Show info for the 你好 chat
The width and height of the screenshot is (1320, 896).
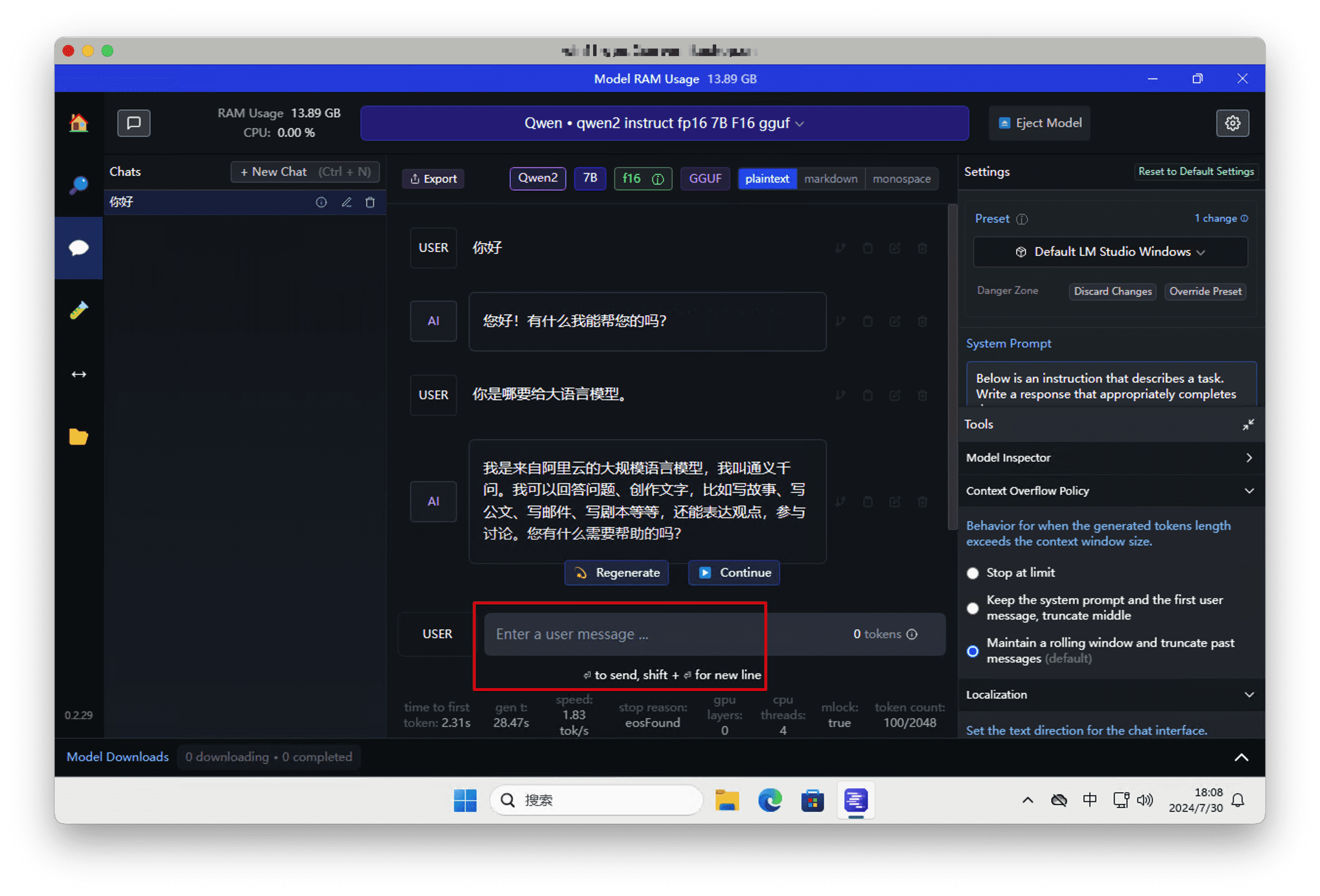tap(321, 202)
